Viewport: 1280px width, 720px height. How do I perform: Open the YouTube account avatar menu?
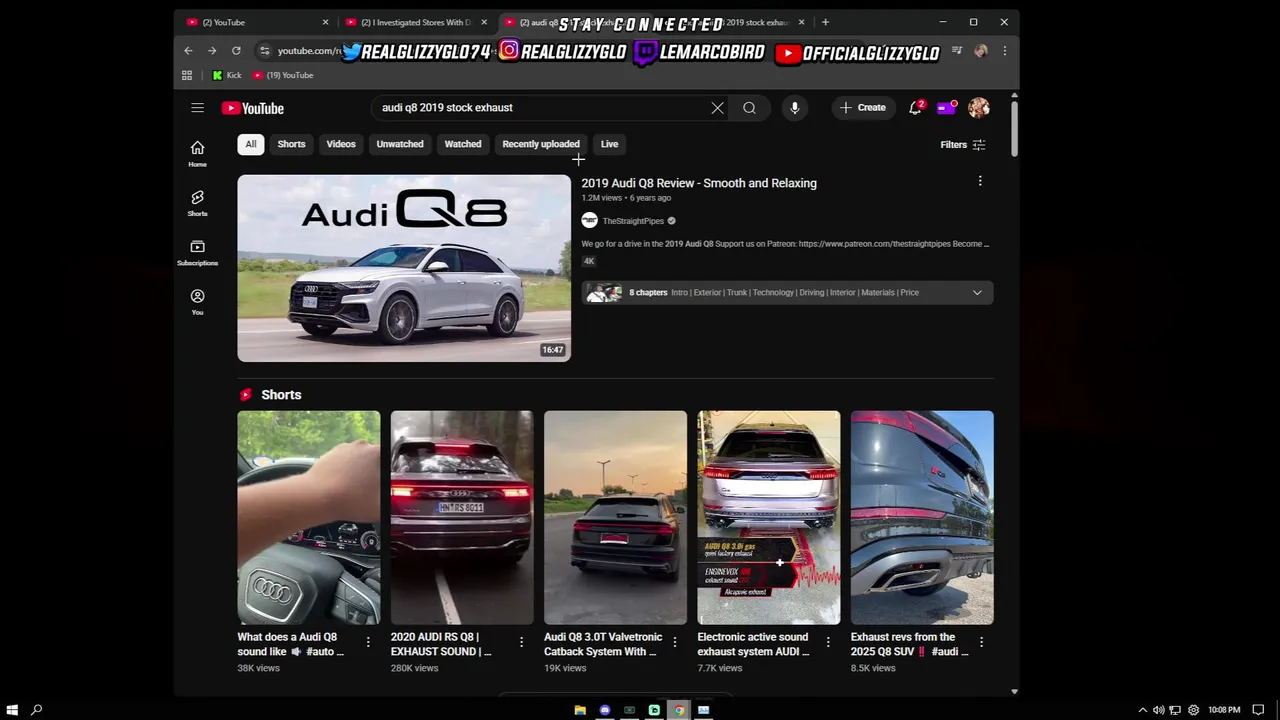click(x=979, y=108)
